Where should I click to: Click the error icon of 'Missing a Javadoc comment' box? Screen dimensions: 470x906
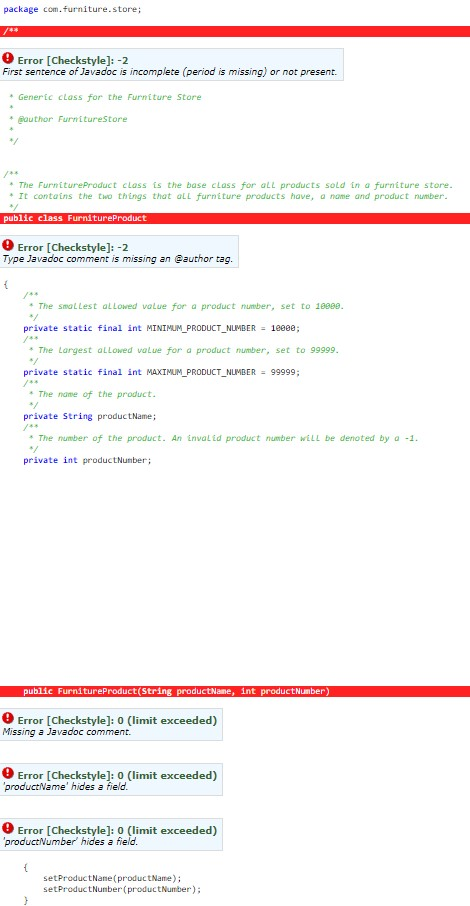pos(8,718)
